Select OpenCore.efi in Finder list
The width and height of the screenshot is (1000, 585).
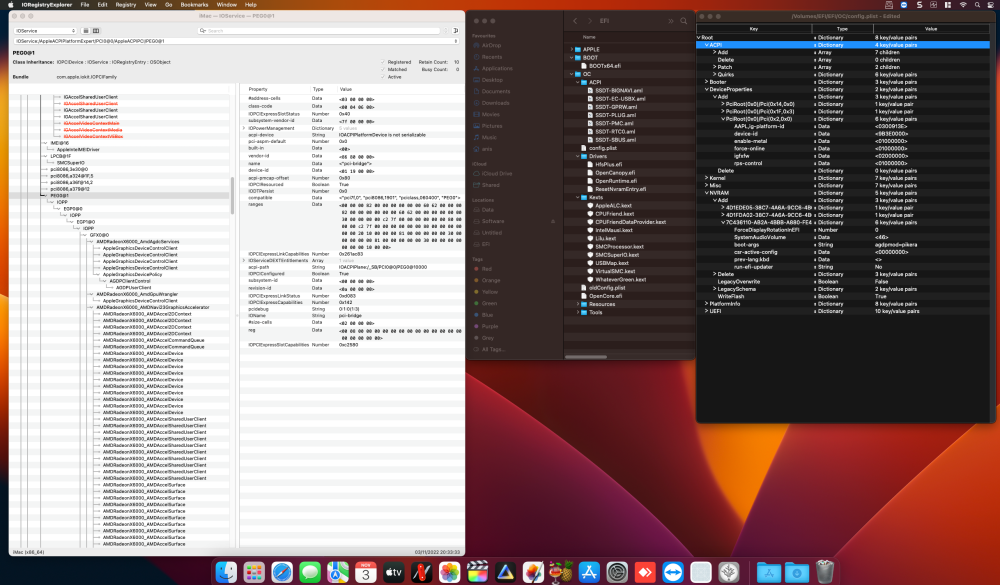click(x=605, y=296)
